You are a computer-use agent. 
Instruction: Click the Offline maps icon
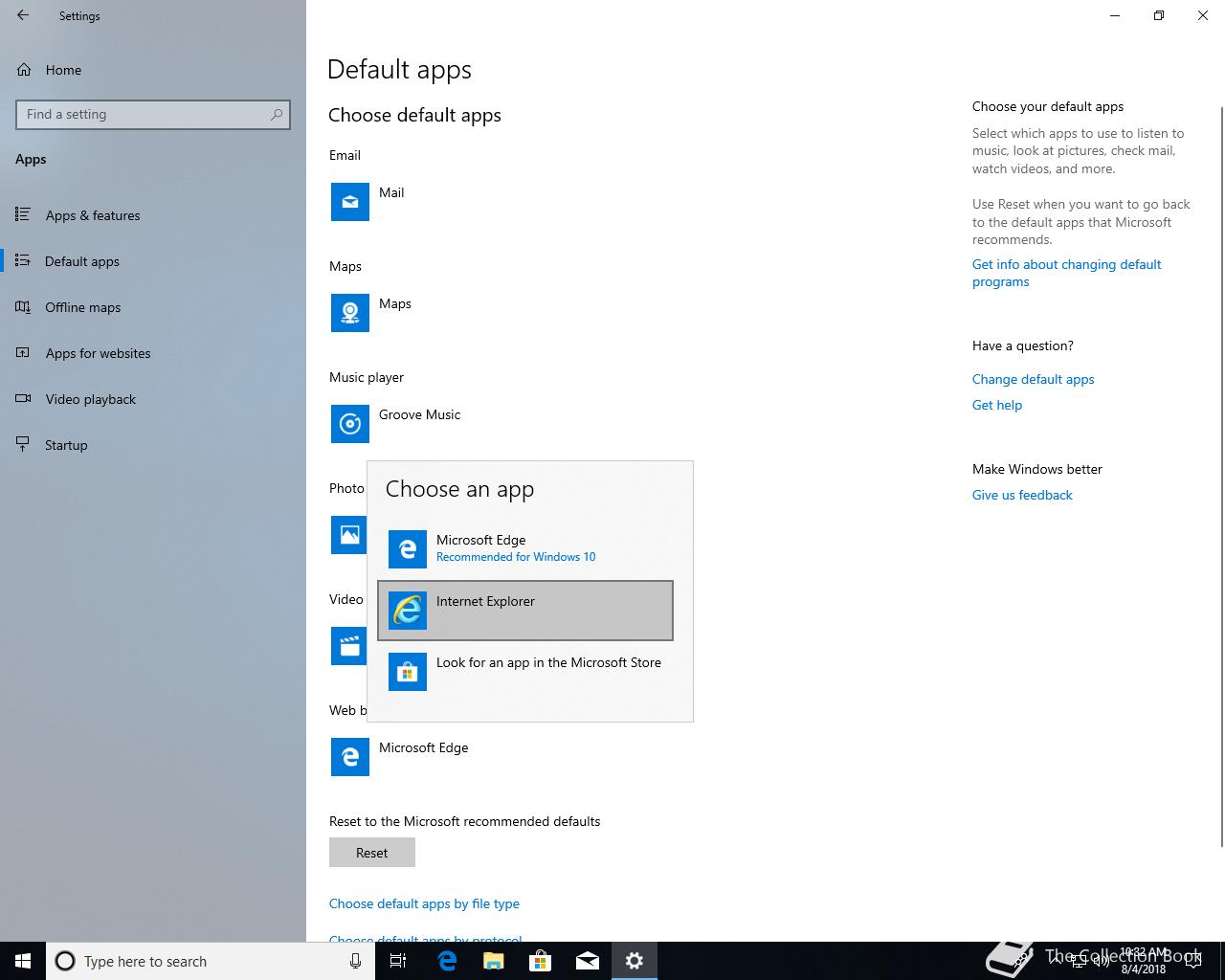tap(23, 307)
